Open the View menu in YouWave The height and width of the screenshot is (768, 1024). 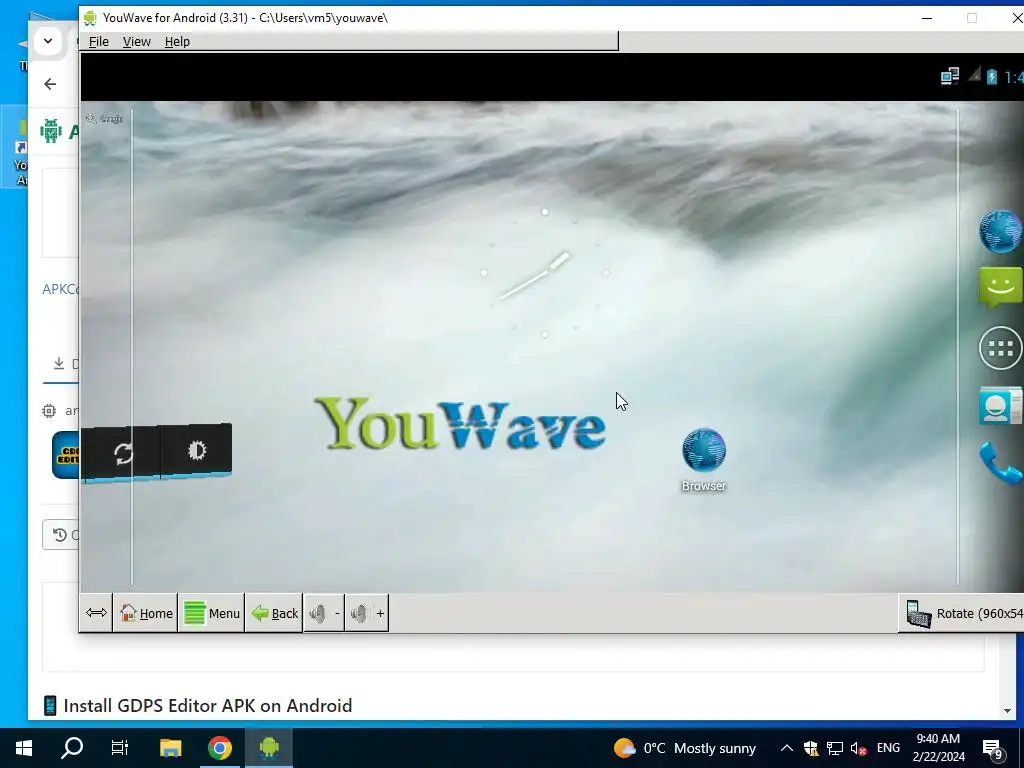(x=136, y=42)
